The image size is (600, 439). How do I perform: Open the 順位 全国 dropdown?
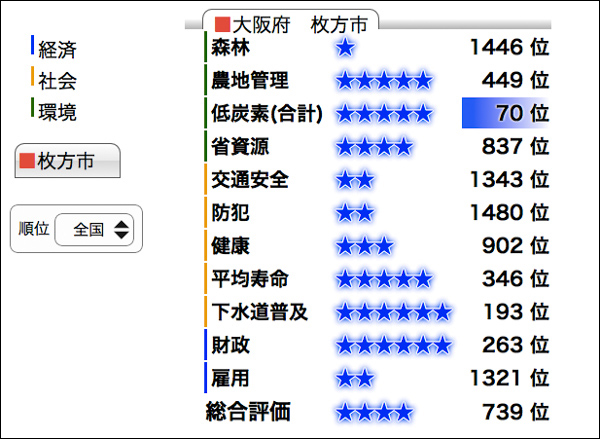tap(95, 229)
